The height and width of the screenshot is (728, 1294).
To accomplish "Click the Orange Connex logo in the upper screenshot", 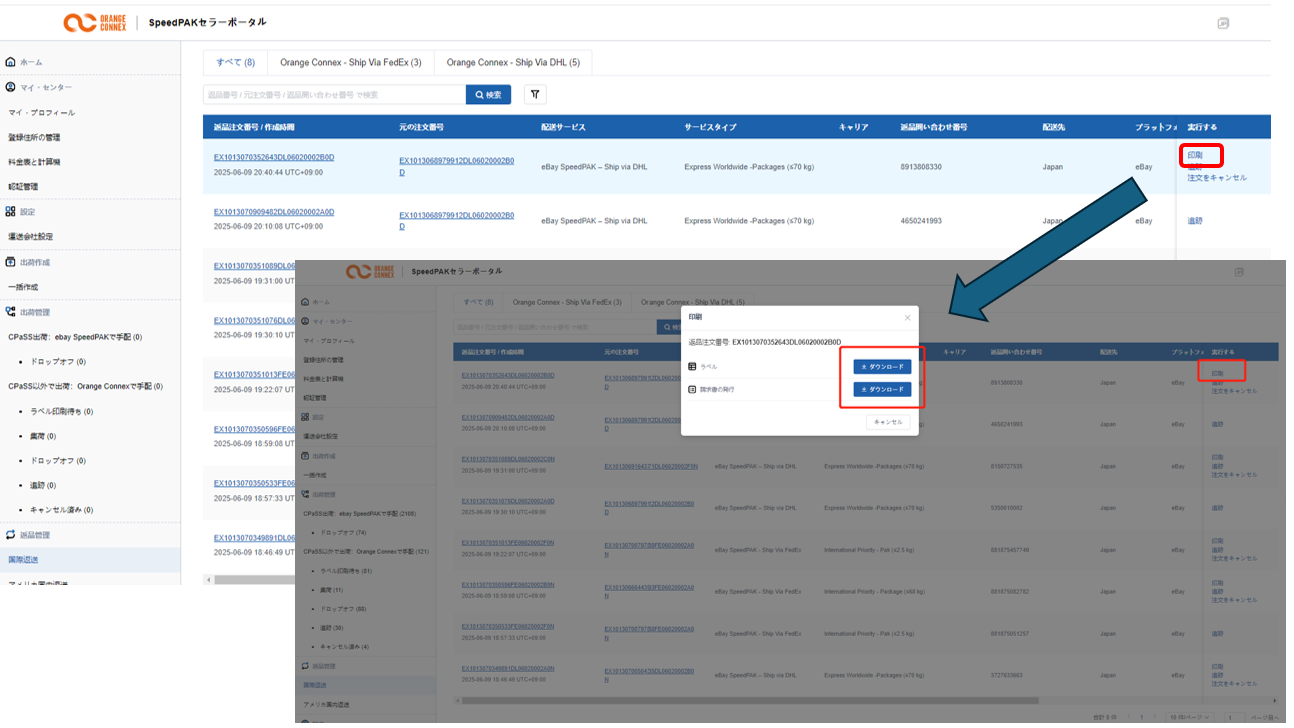I will [97, 22].
